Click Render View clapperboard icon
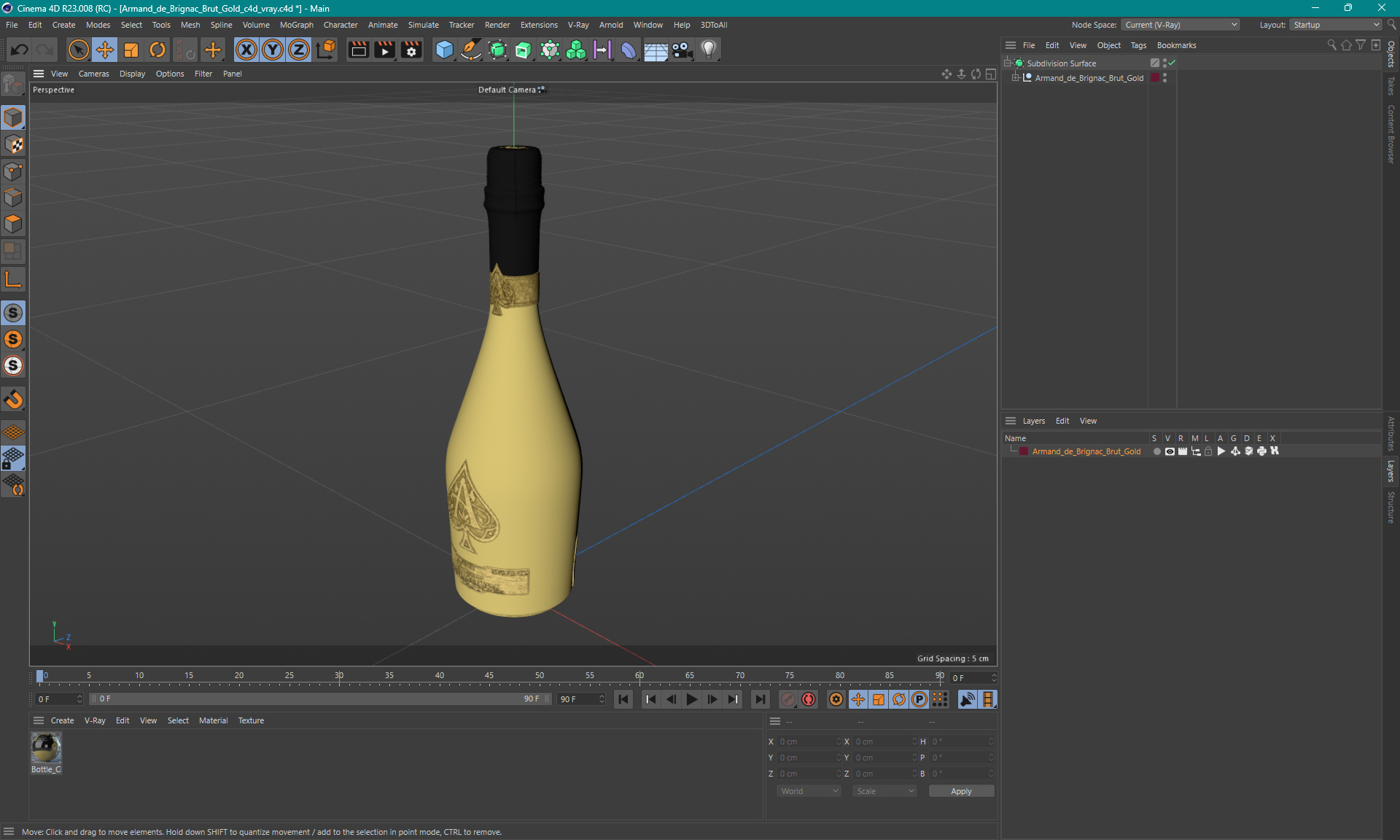Viewport: 1400px width, 840px height. click(x=358, y=50)
